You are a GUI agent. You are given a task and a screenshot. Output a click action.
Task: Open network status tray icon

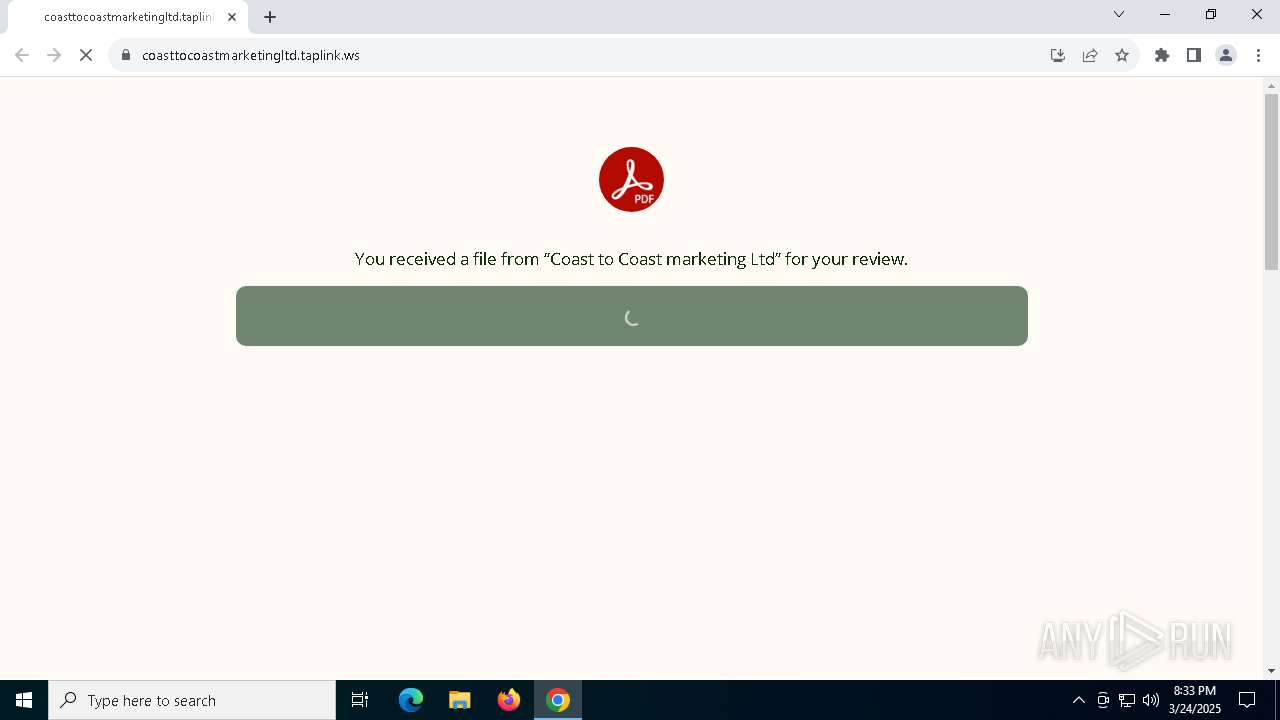(1127, 700)
